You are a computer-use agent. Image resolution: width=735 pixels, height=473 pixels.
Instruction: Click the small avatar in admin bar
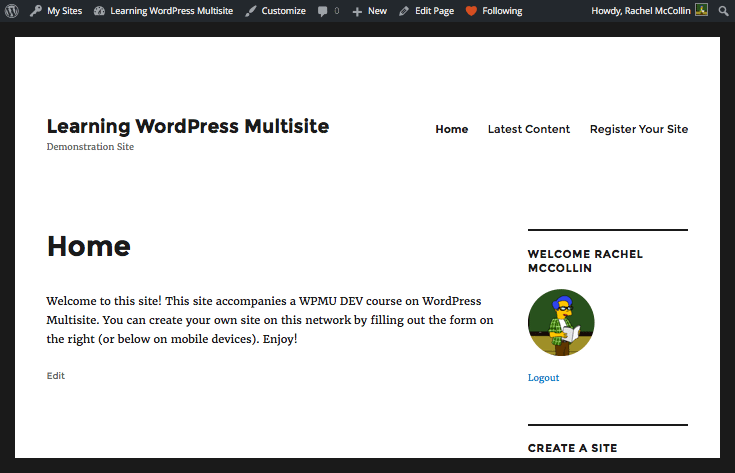point(701,10)
